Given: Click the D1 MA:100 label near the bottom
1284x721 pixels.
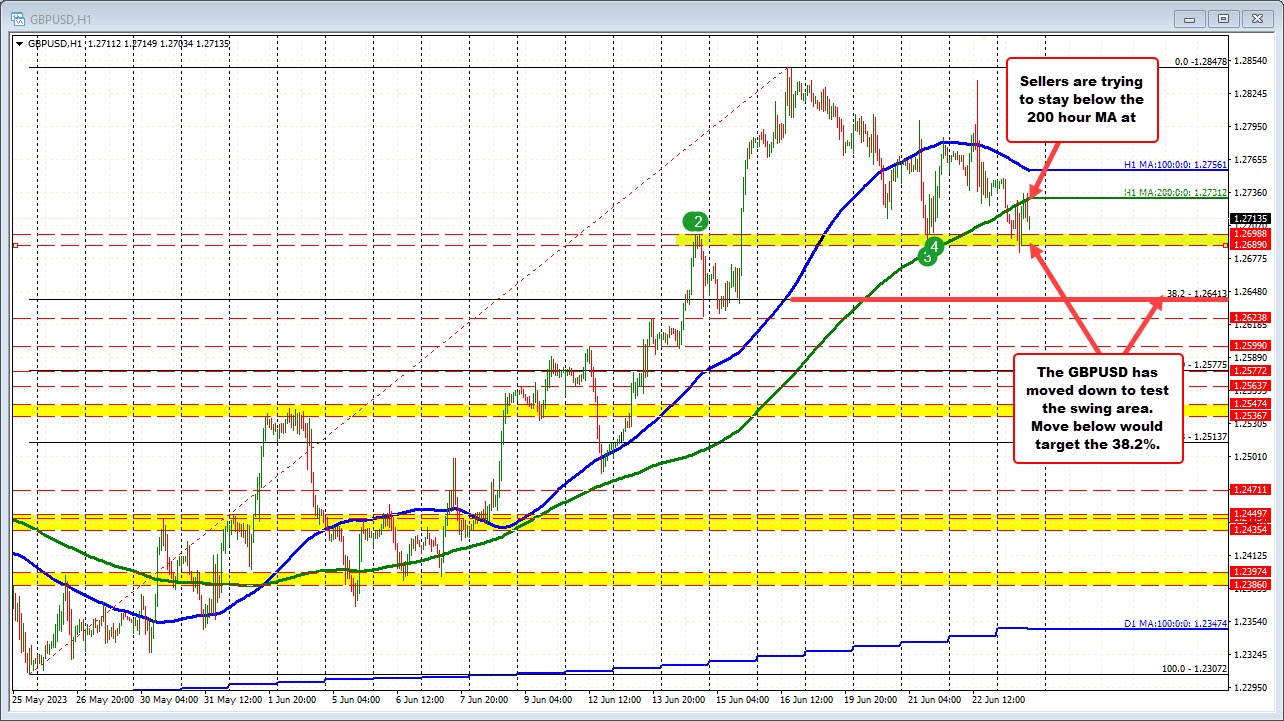Looking at the screenshot, I should pos(1176,623).
